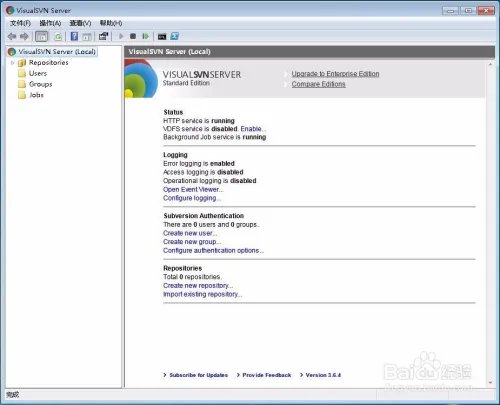Click the Forward arrow in the toolbar
Viewport: 500px width, 405px height.
(x=24, y=36)
